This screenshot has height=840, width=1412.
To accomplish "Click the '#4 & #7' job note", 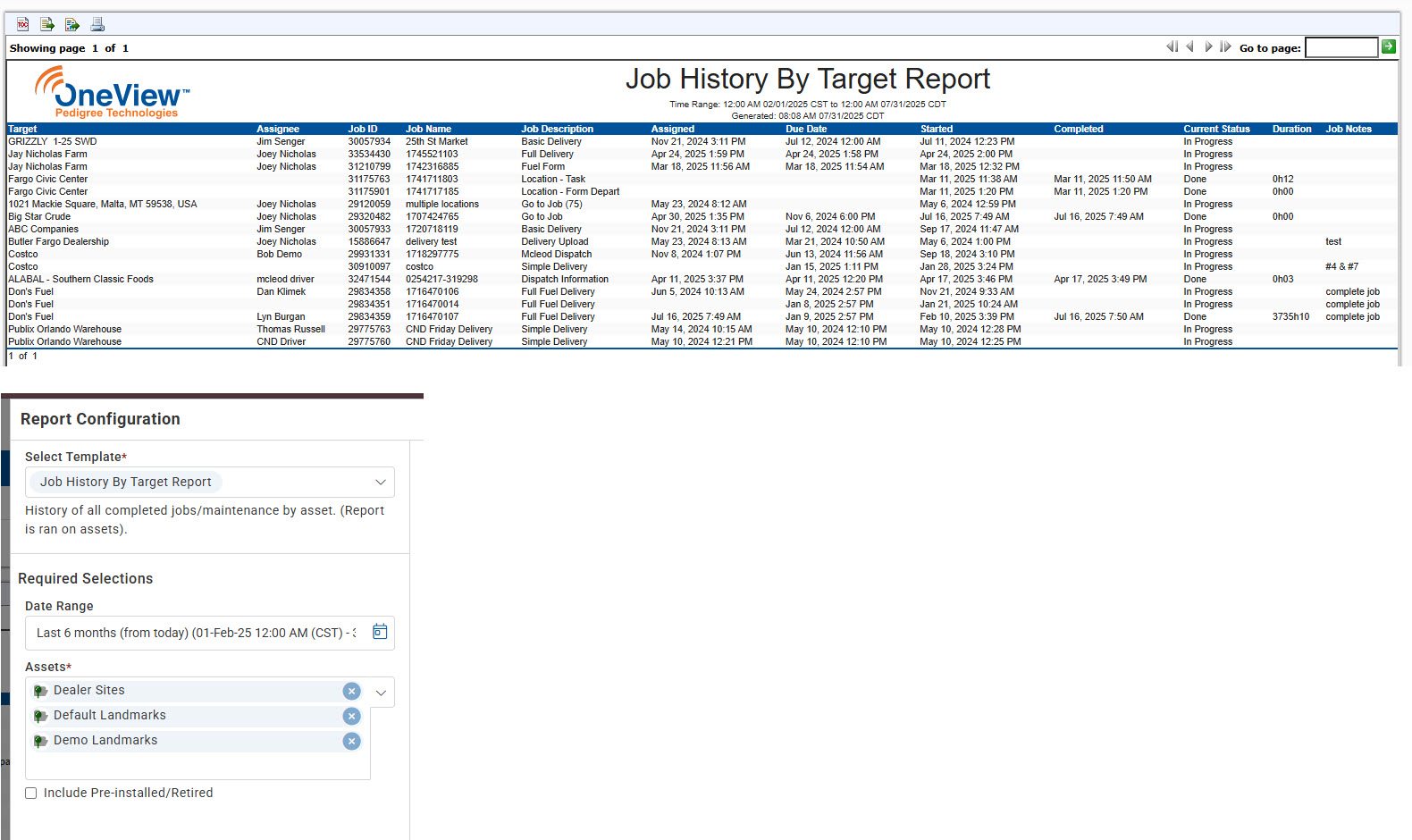I will (x=1342, y=266).
